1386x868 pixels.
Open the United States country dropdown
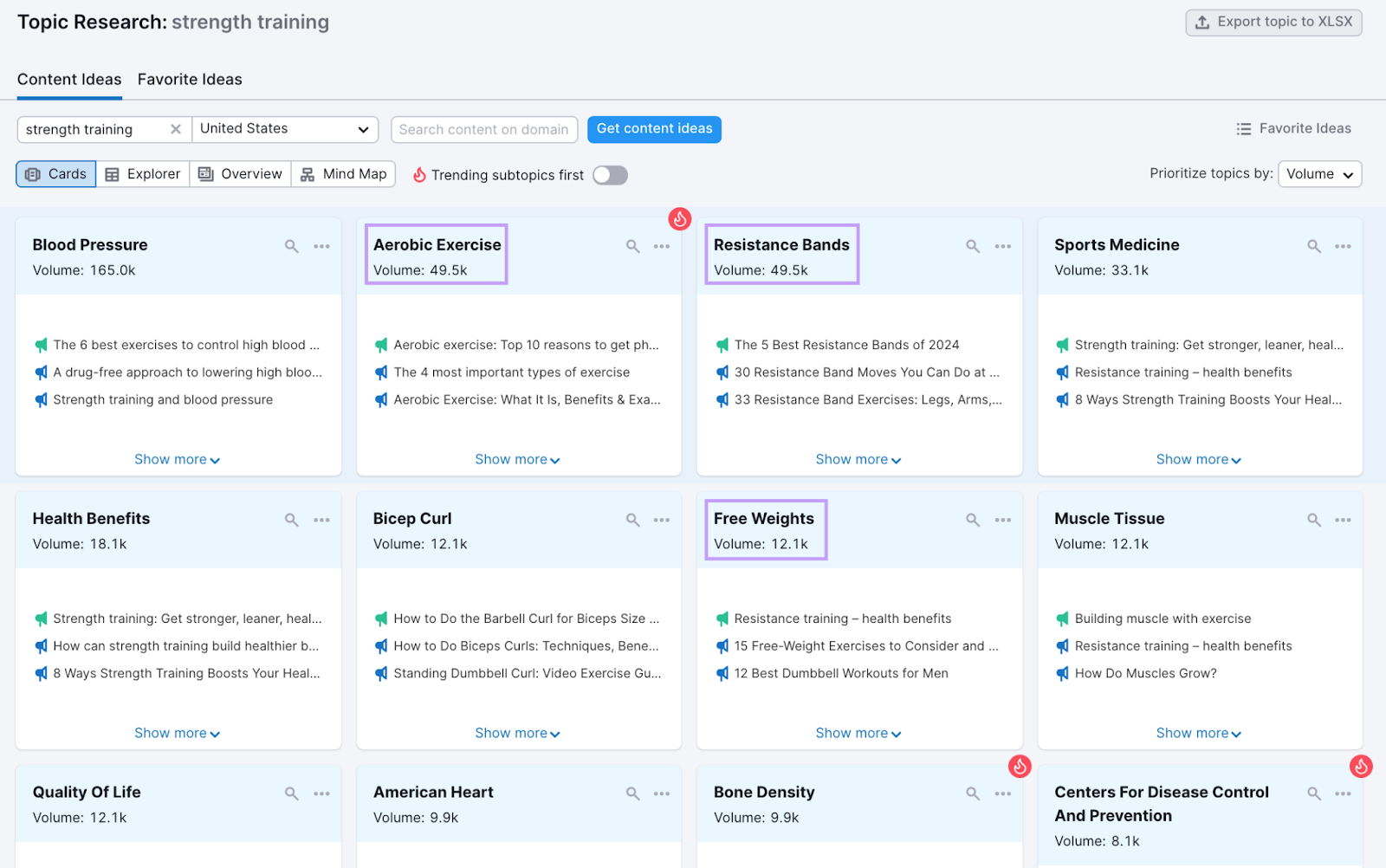[x=285, y=129]
